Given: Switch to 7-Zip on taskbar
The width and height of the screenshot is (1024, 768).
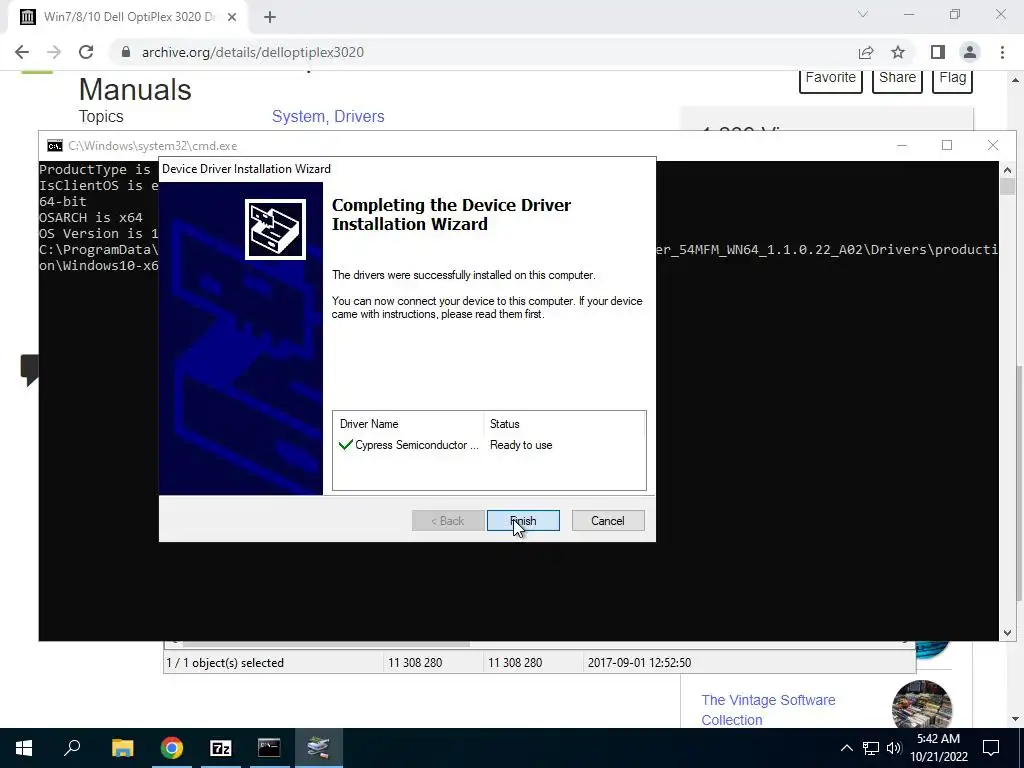Looking at the screenshot, I should [x=221, y=748].
